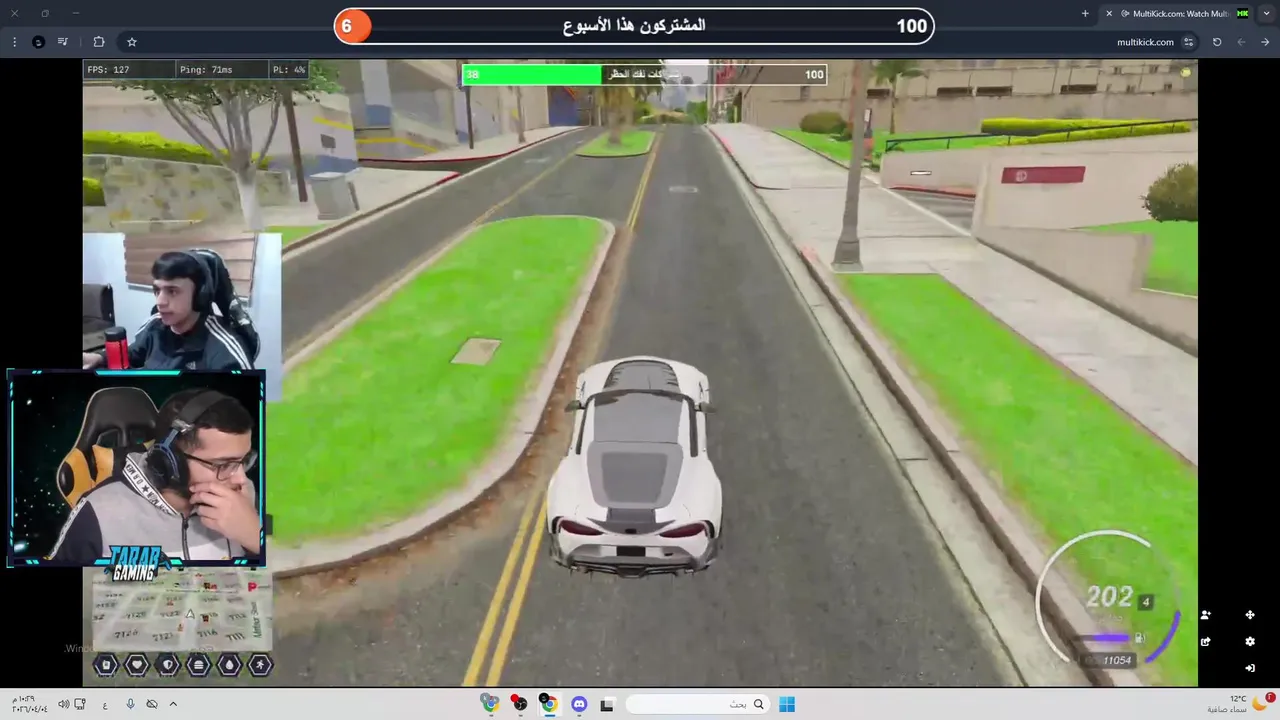Click the water drop thirst hexagon icon
1280x720 pixels.
230,665
